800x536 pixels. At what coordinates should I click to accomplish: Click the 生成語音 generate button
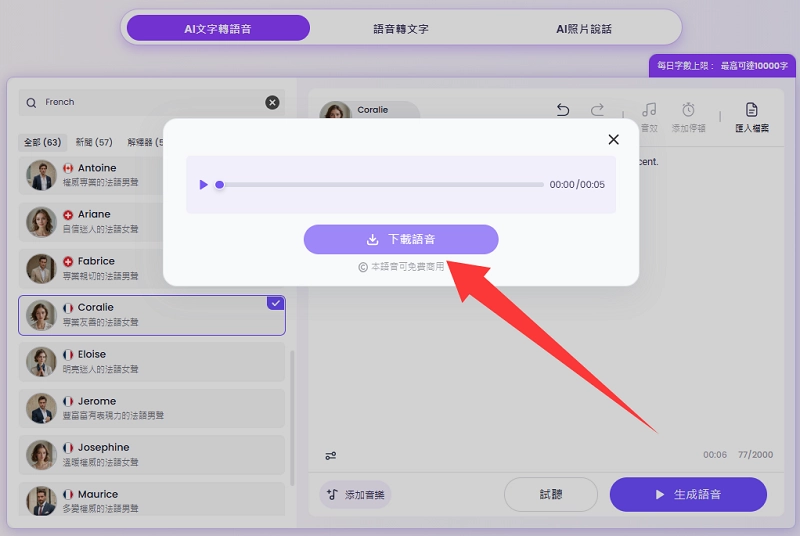688,494
